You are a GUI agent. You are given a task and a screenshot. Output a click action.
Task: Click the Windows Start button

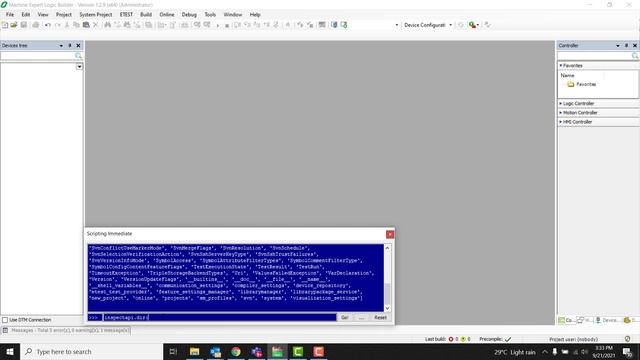pos(10,351)
